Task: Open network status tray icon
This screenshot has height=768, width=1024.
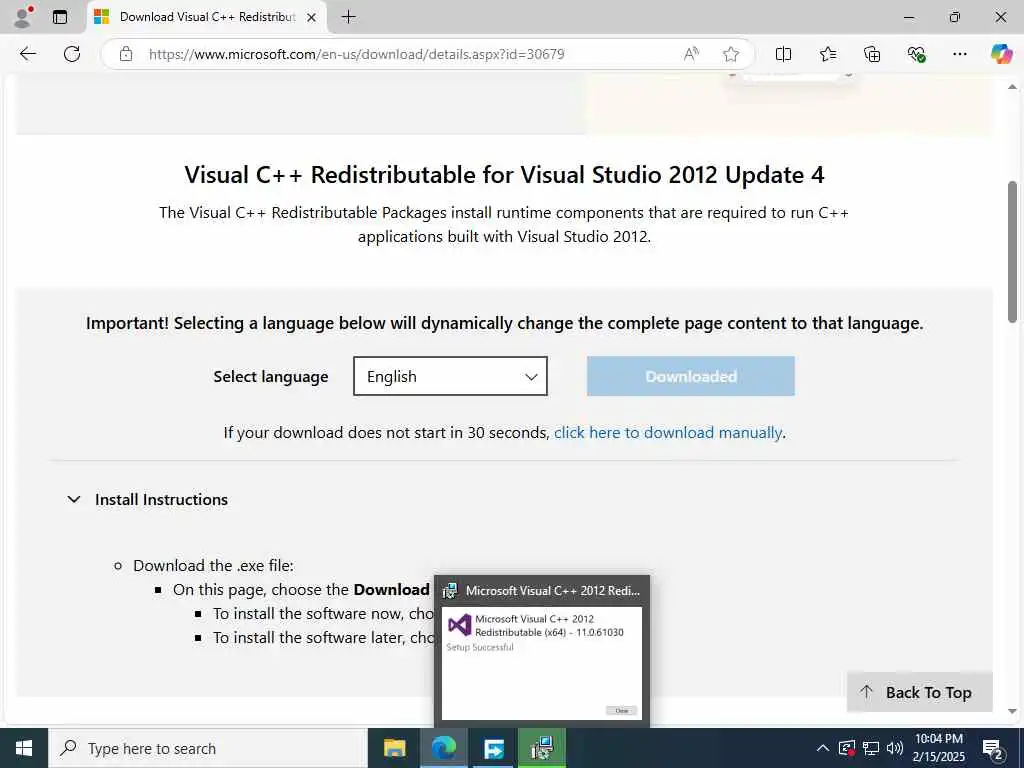Action: click(x=871, y=748)
